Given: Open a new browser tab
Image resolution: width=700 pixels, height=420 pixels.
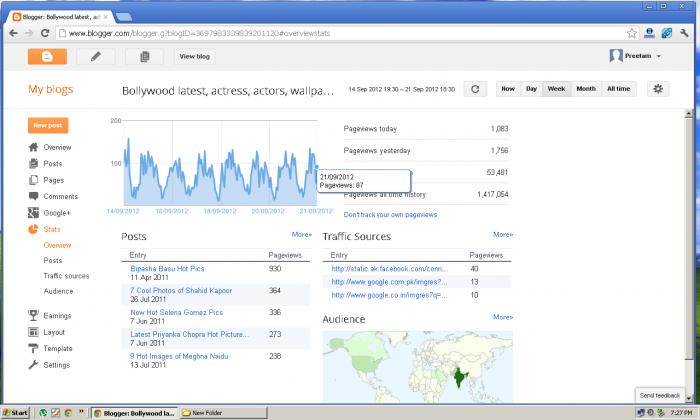Looking at the screenshot, I should click(124, 17).
